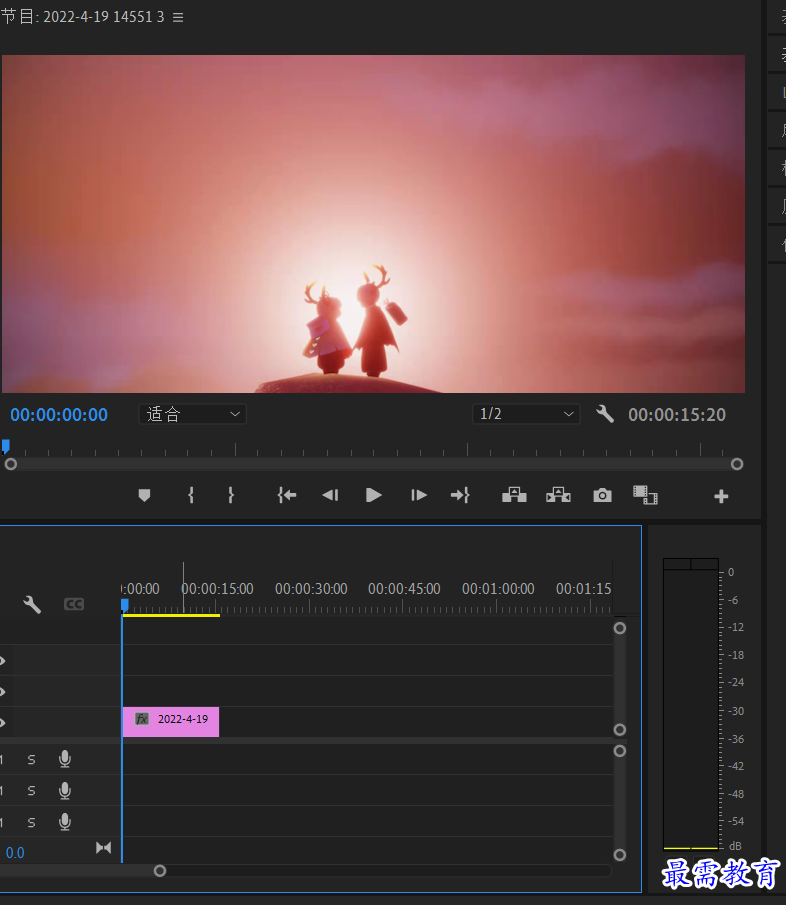The image size is (786, 905).
Task: Toggle the closed captions CC button
Action: (x=74, y=604)
